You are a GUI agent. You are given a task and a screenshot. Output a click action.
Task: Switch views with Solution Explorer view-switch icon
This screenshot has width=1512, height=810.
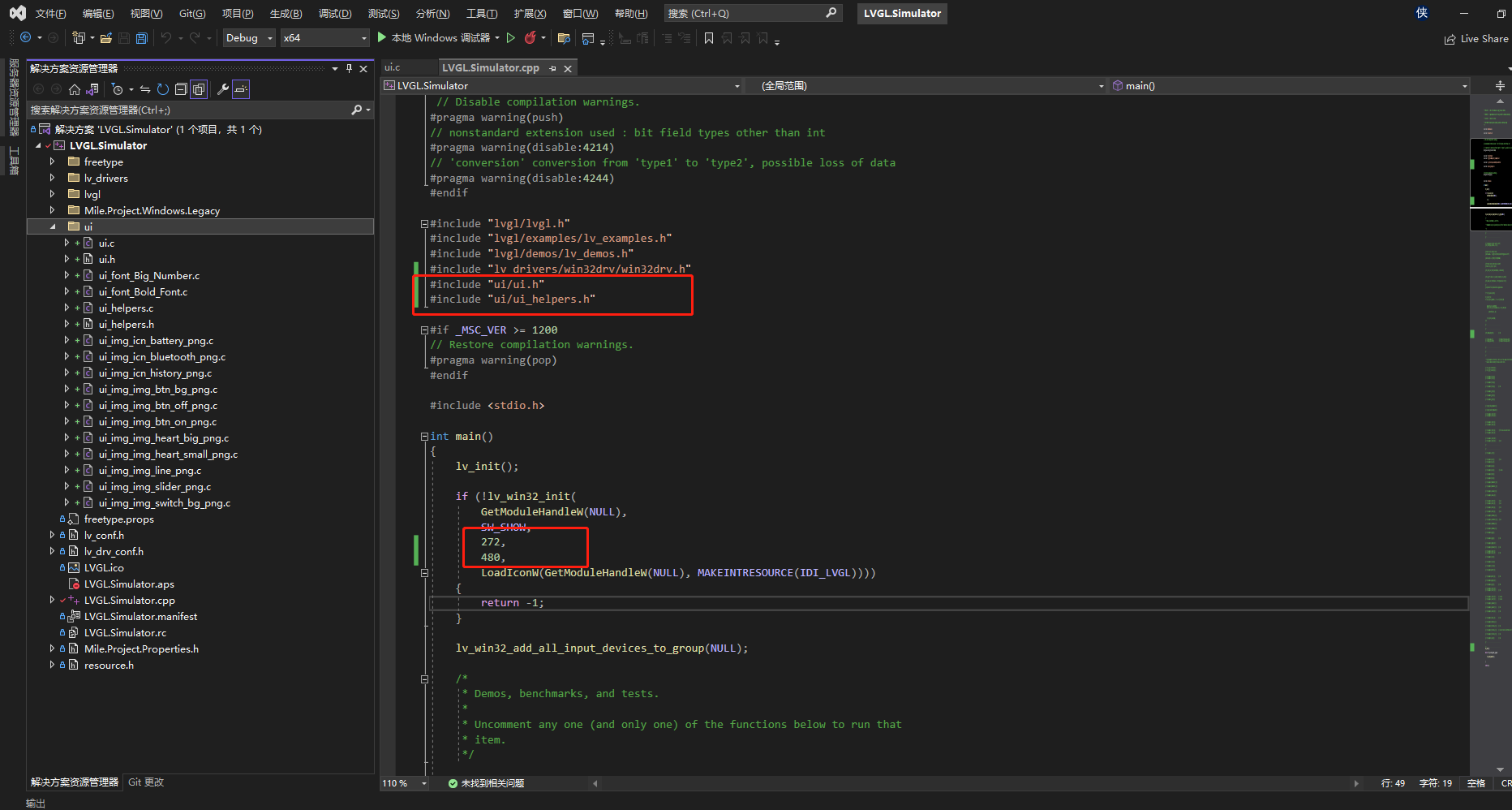pos(92,89)
